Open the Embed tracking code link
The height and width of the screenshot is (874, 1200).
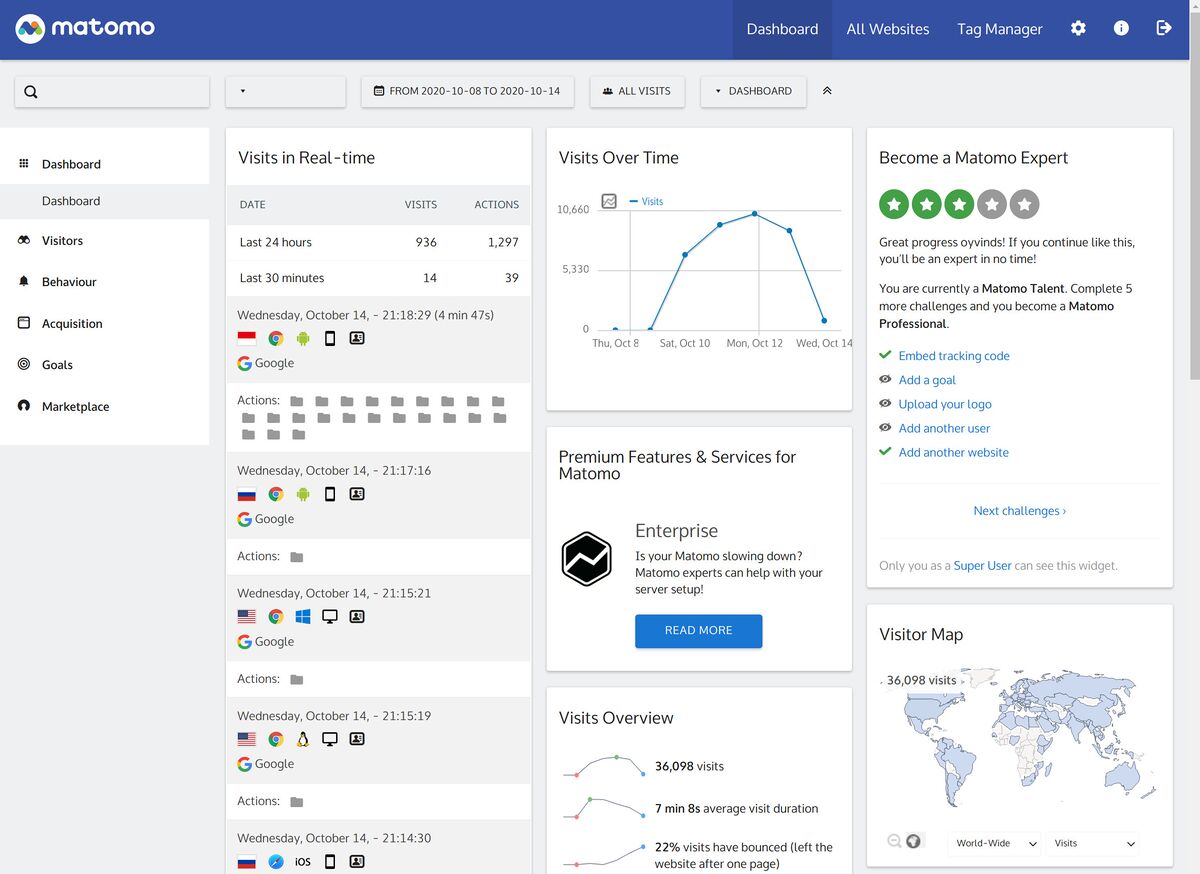(x=954, y=356)
